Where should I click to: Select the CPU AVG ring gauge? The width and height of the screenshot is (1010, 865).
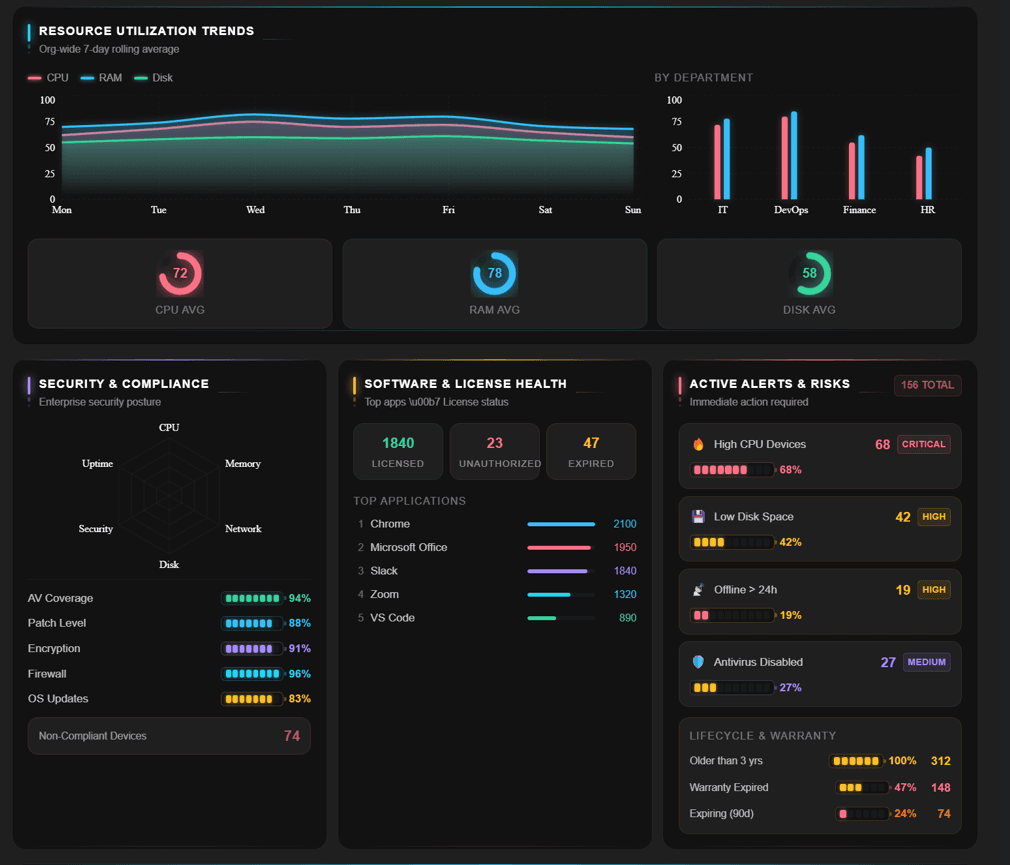(x=180, y=273)
